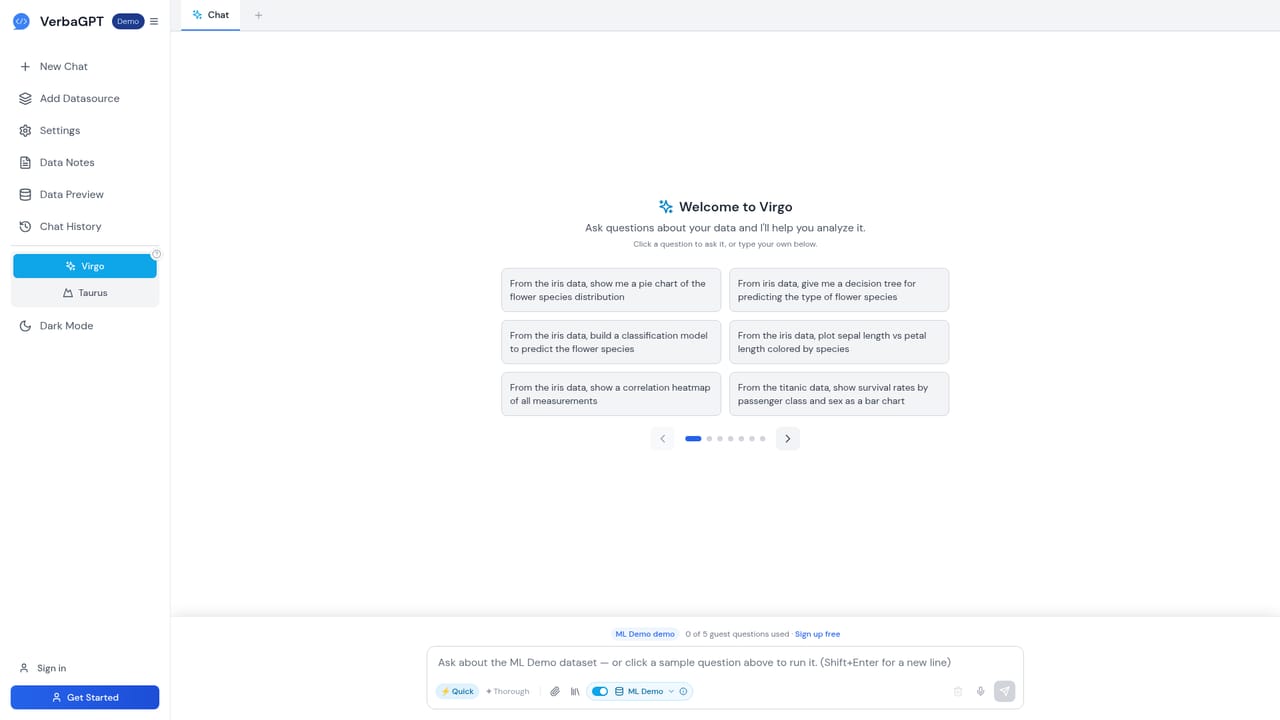Viewport: 1280px width, 720px height.
Task: Open Chat History
Action: [85, 226]
